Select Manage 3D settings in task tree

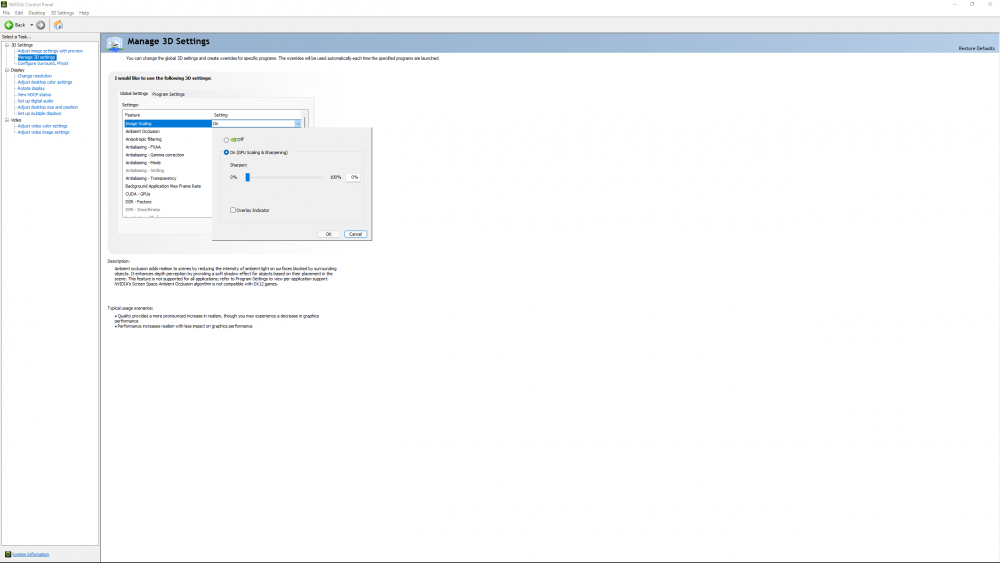click(36, 57)
